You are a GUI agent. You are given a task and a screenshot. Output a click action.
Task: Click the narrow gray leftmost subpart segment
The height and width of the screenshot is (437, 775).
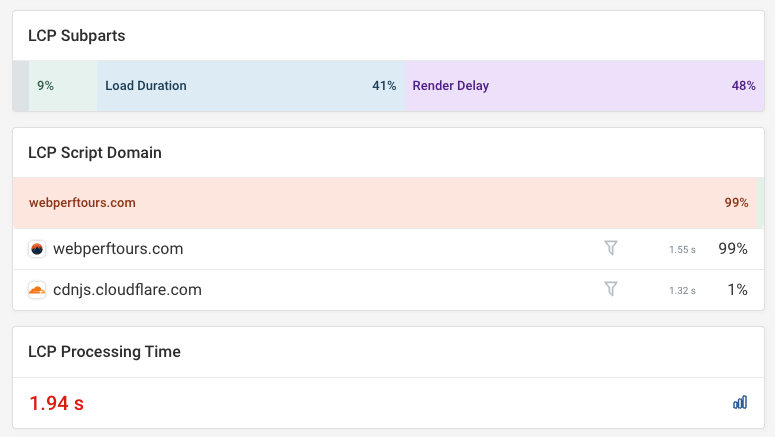click(x=21, y=86)
